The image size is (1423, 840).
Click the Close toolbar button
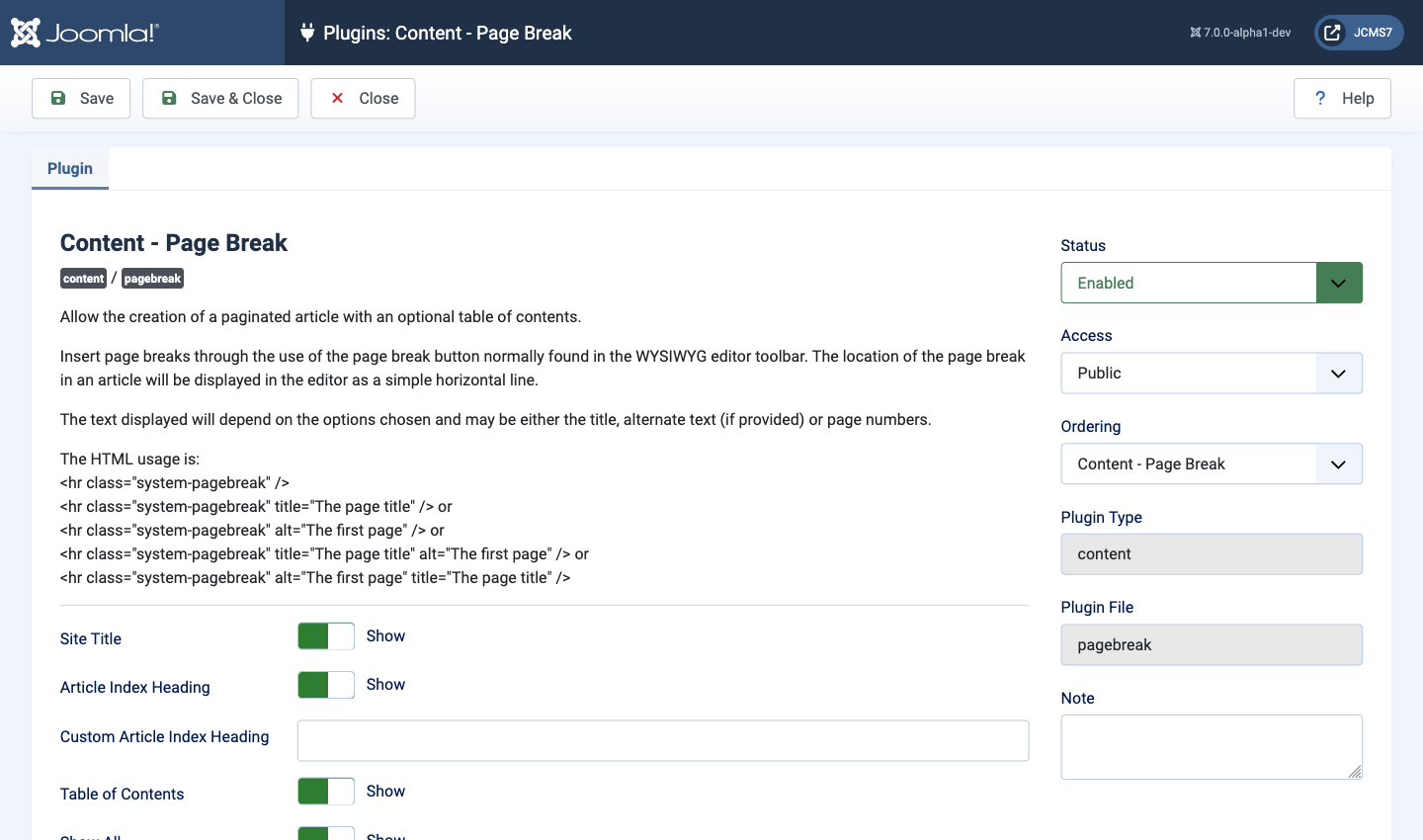[x=363, y=99]
